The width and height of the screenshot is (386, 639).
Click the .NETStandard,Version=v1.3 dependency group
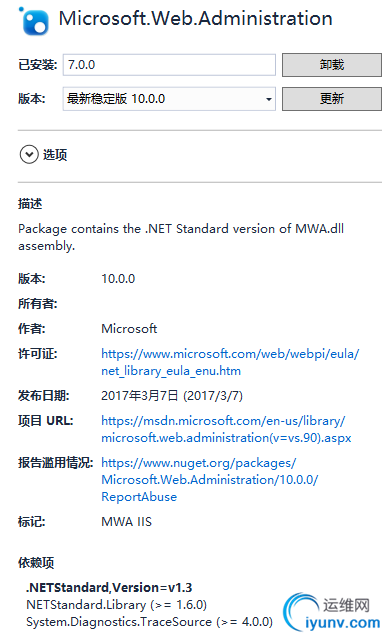109,588
